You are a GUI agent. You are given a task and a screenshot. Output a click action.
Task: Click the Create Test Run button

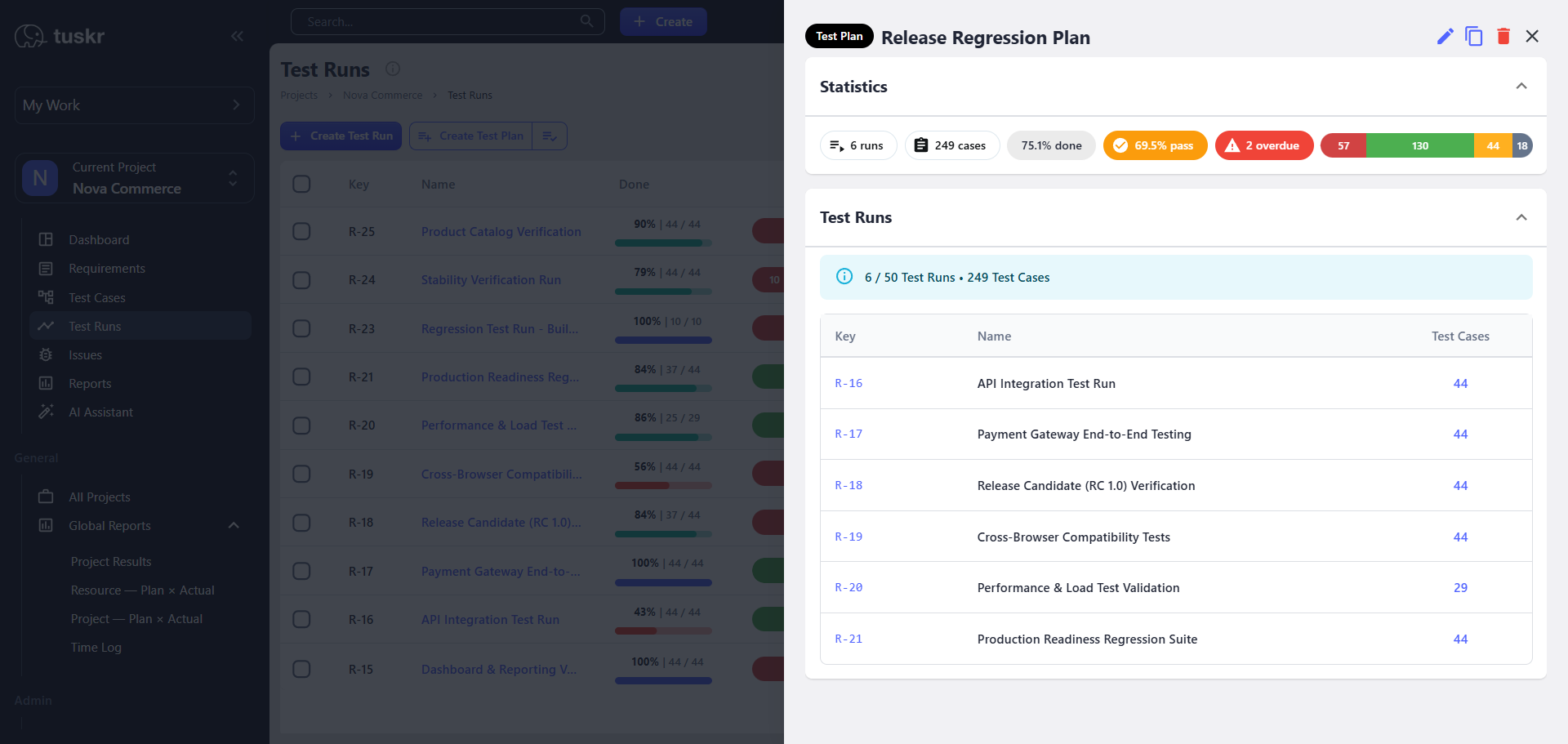(x=341, y=136)
